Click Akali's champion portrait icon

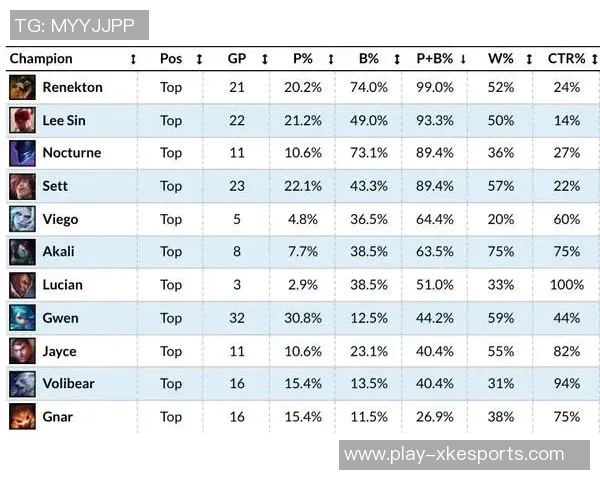(21, 252)
